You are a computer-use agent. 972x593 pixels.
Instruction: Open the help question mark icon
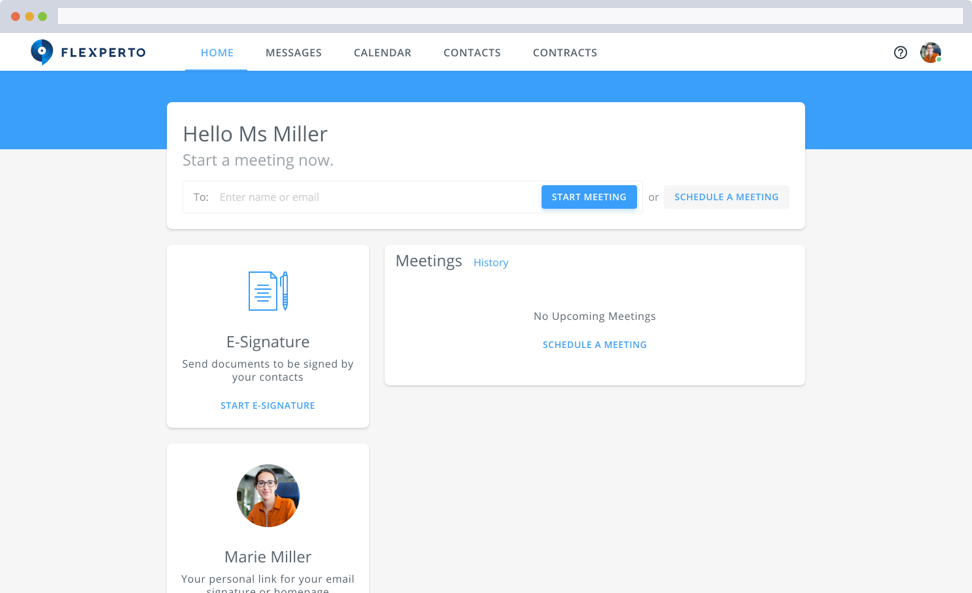coord(900,53)
